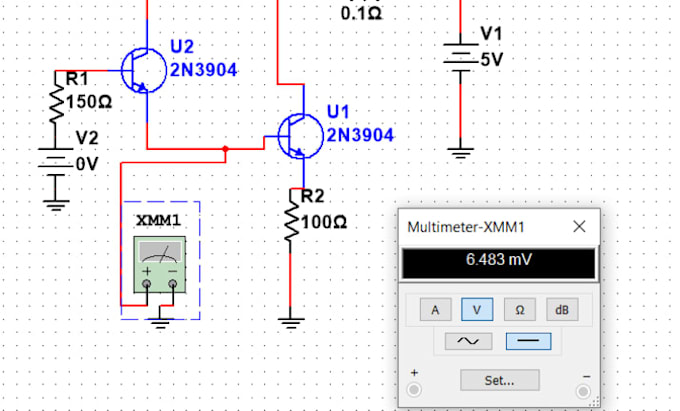Click the R1 label

77,79
